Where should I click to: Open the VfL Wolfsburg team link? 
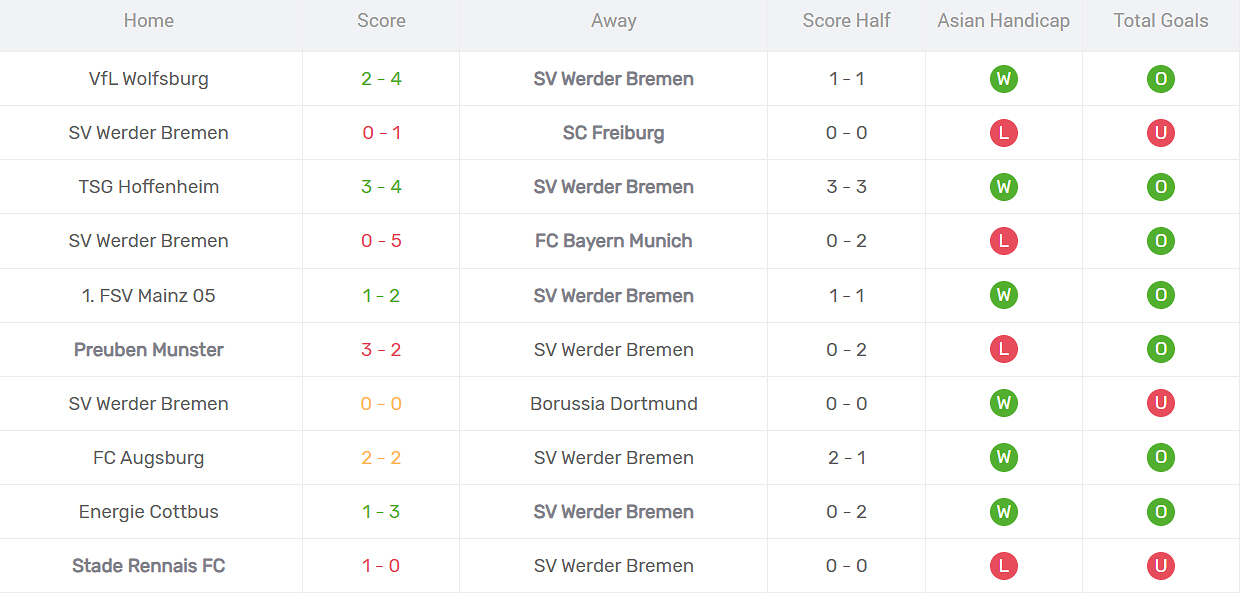[x=149, y=79]
